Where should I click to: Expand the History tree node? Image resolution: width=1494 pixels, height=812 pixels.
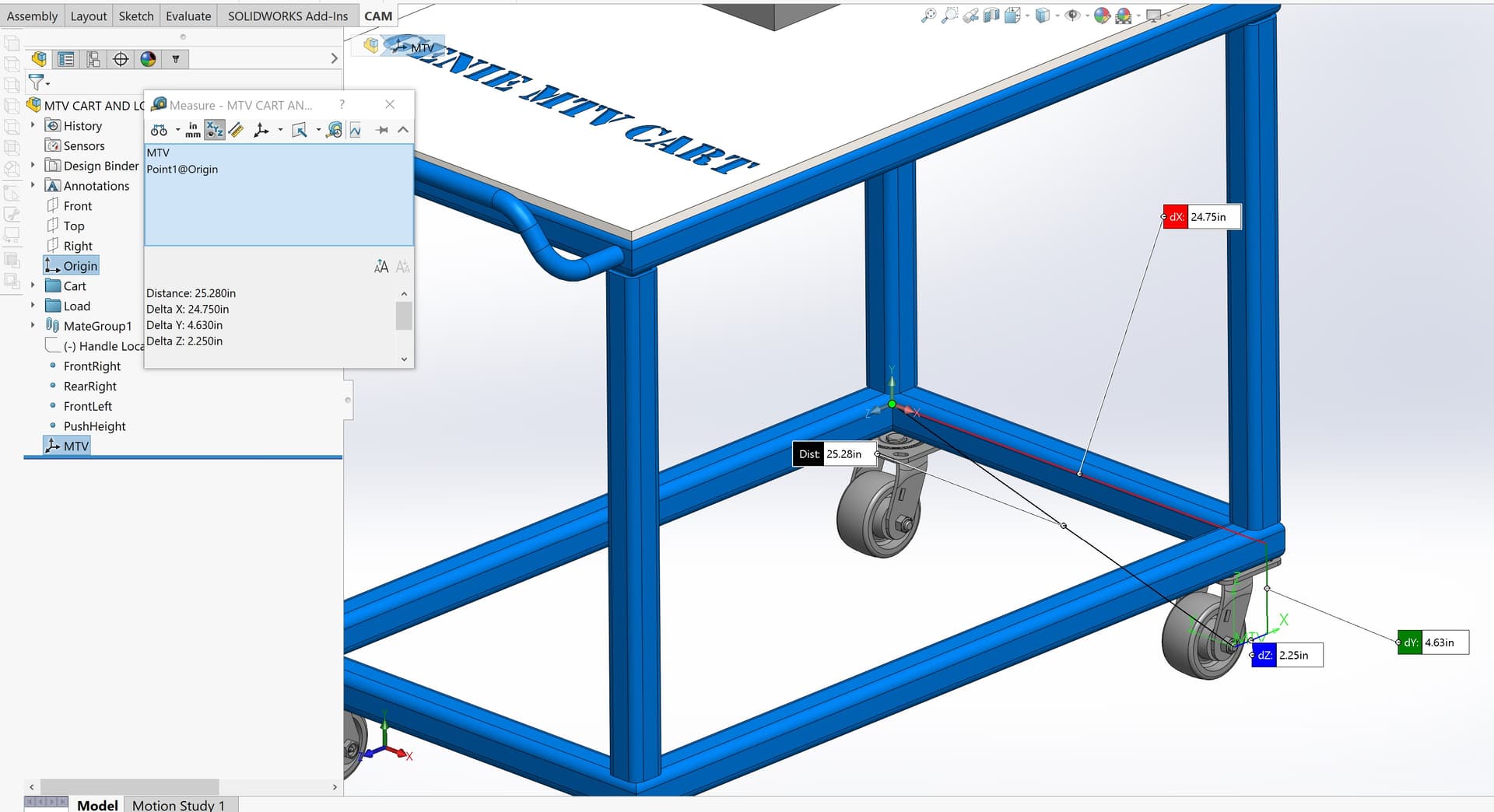[33, 125]
